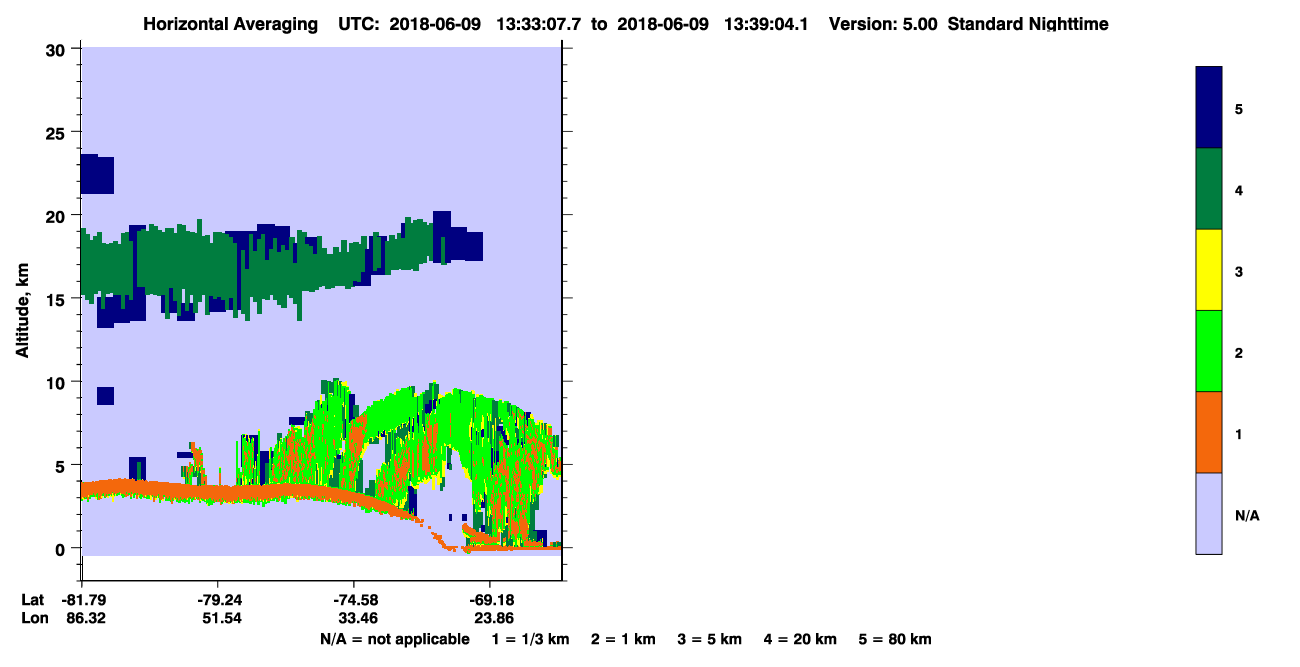
Task: Click the altitude tick label 0
Action: point(62,548)
